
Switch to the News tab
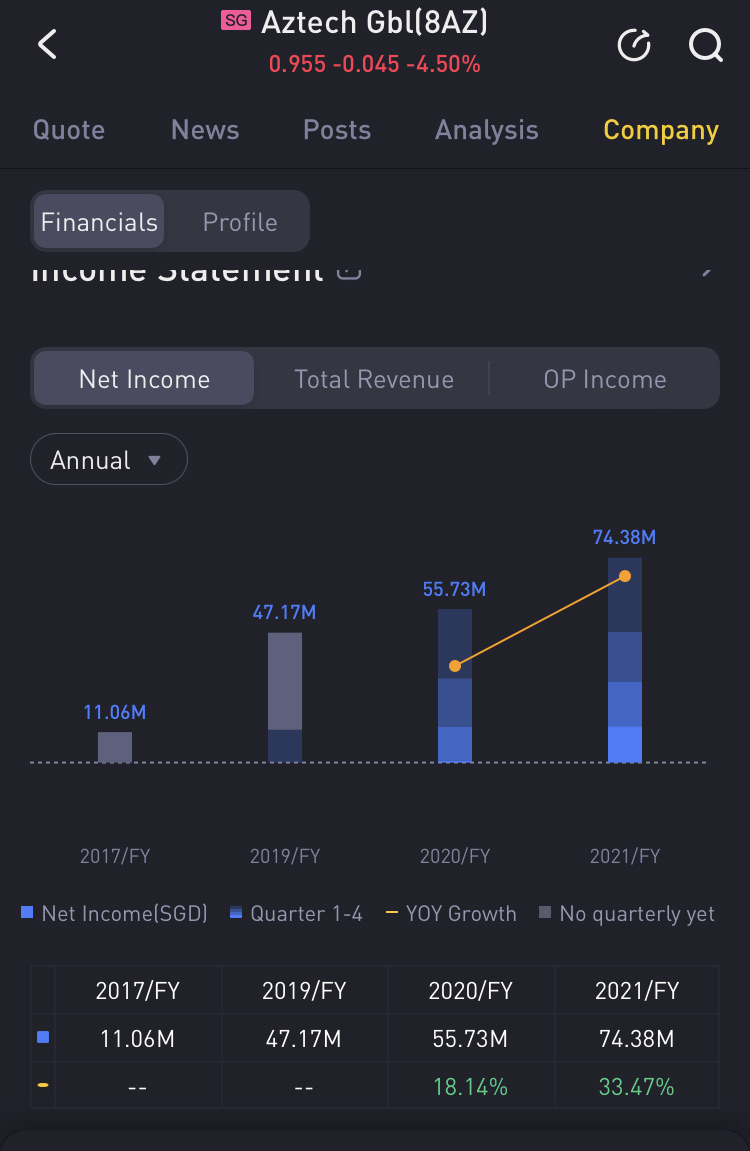coord(205,130)
